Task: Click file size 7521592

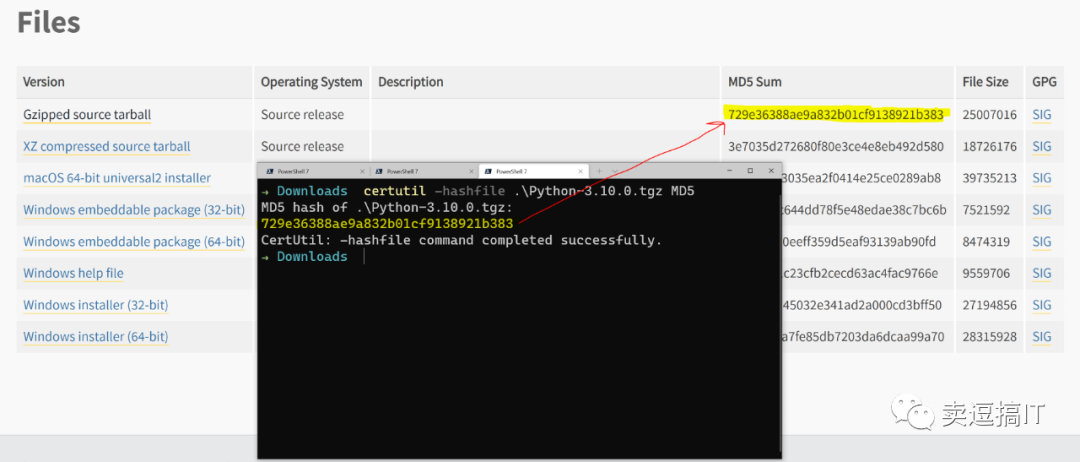Action: coord(986,210)
